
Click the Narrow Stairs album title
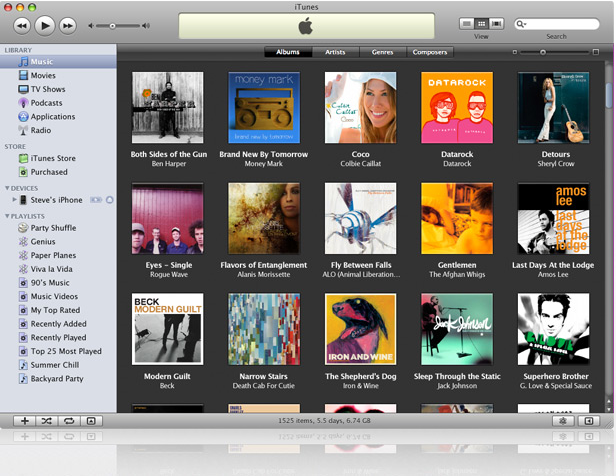pos(264,376)
